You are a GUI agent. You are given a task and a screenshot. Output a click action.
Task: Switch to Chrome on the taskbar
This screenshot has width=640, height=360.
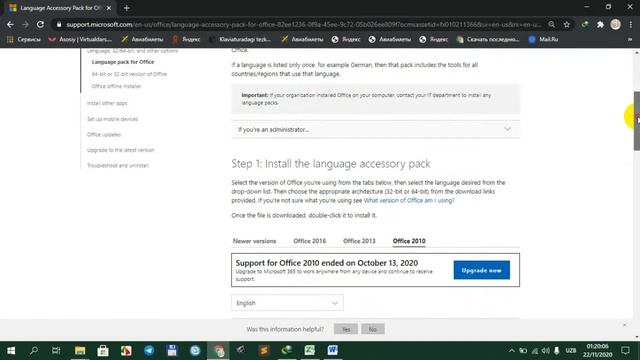(x=218, y=350)
